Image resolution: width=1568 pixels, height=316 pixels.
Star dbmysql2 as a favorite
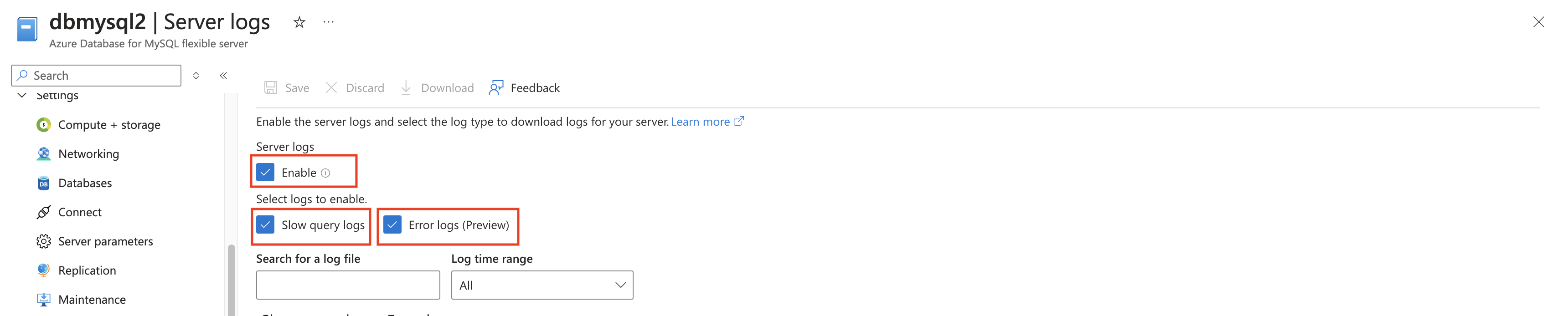pyautogui.click(x=299, y=22)
